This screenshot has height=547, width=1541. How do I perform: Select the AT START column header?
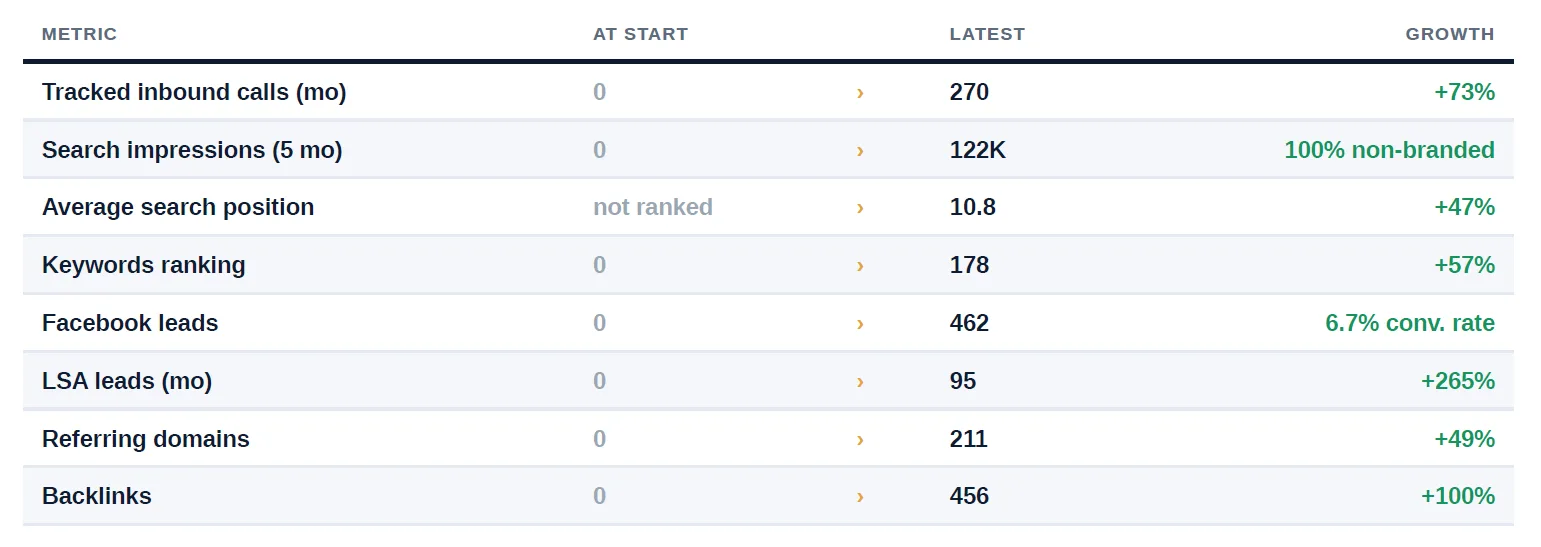point(640,34)
